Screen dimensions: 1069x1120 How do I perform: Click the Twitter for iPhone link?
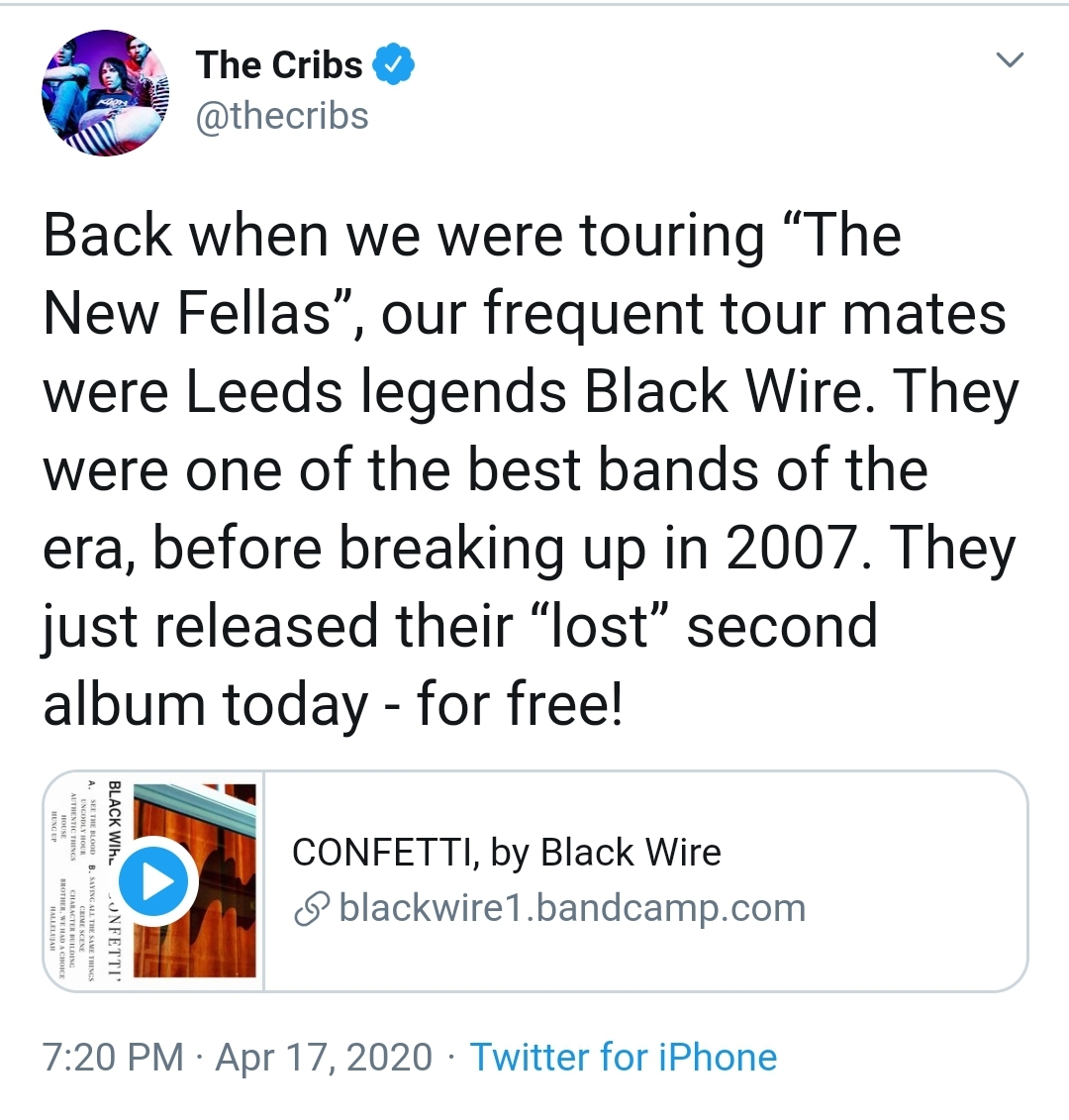click(x=623, y=1057)
